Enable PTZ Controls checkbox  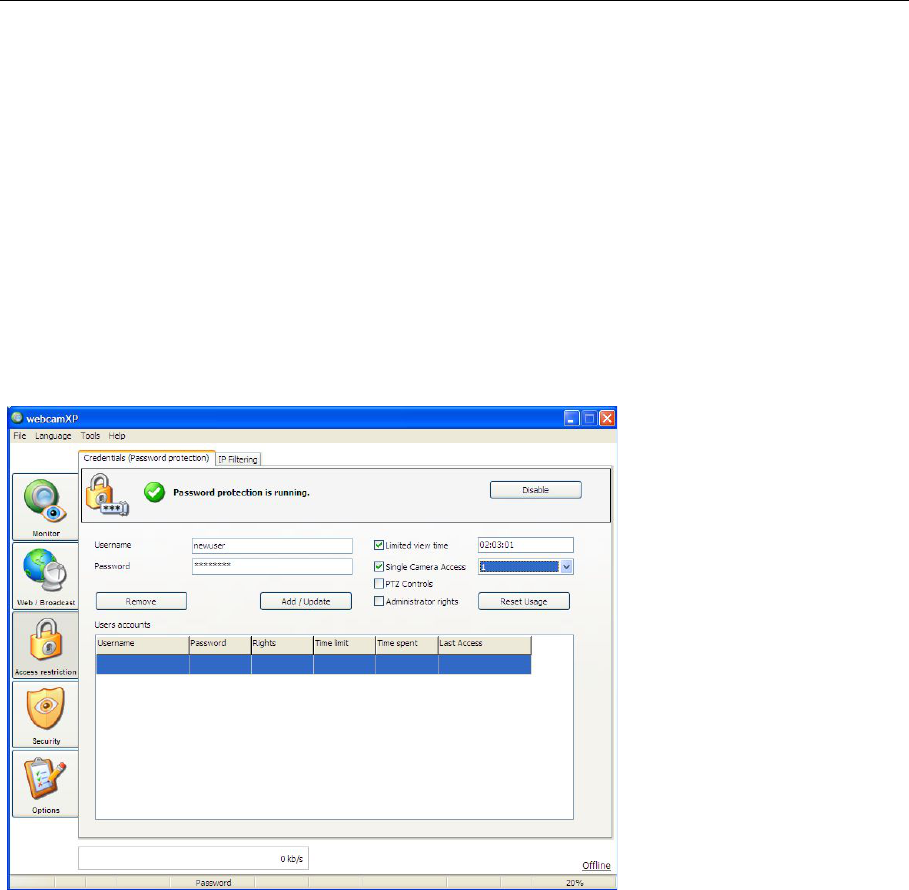click(379, 583)
